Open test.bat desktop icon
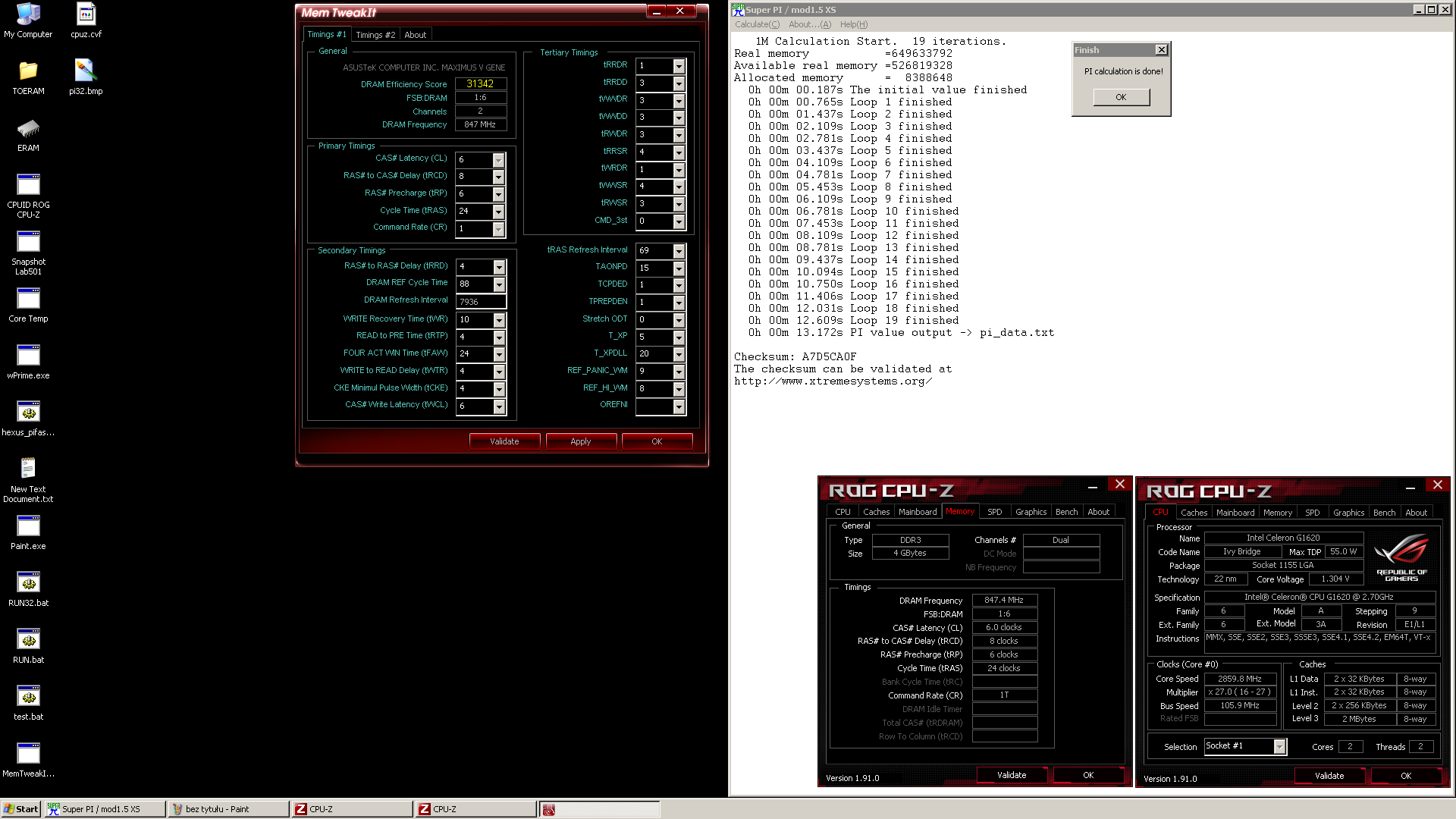The image size is (1456, 819). coord(28,703)
